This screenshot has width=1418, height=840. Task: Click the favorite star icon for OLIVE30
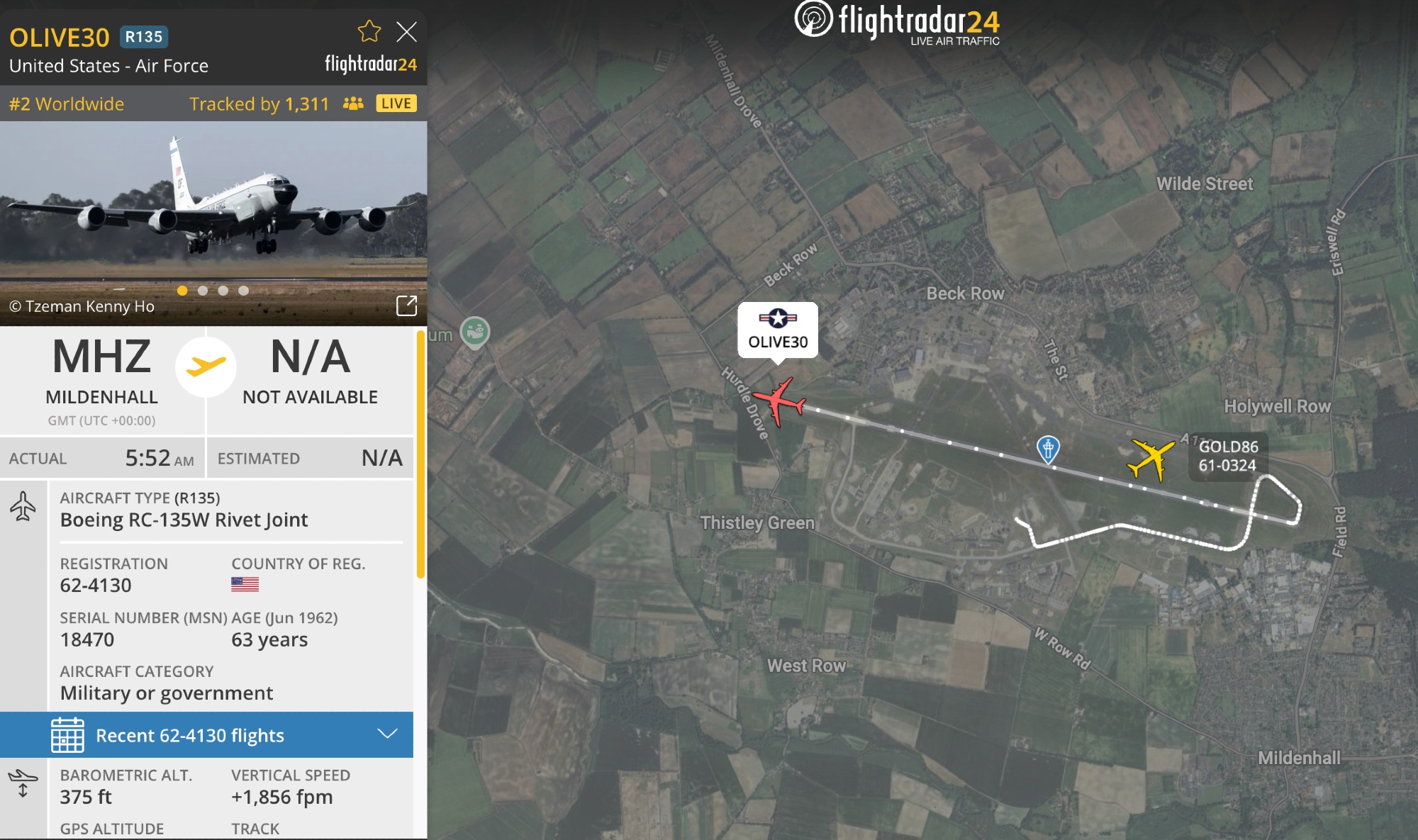coord(369,31)
